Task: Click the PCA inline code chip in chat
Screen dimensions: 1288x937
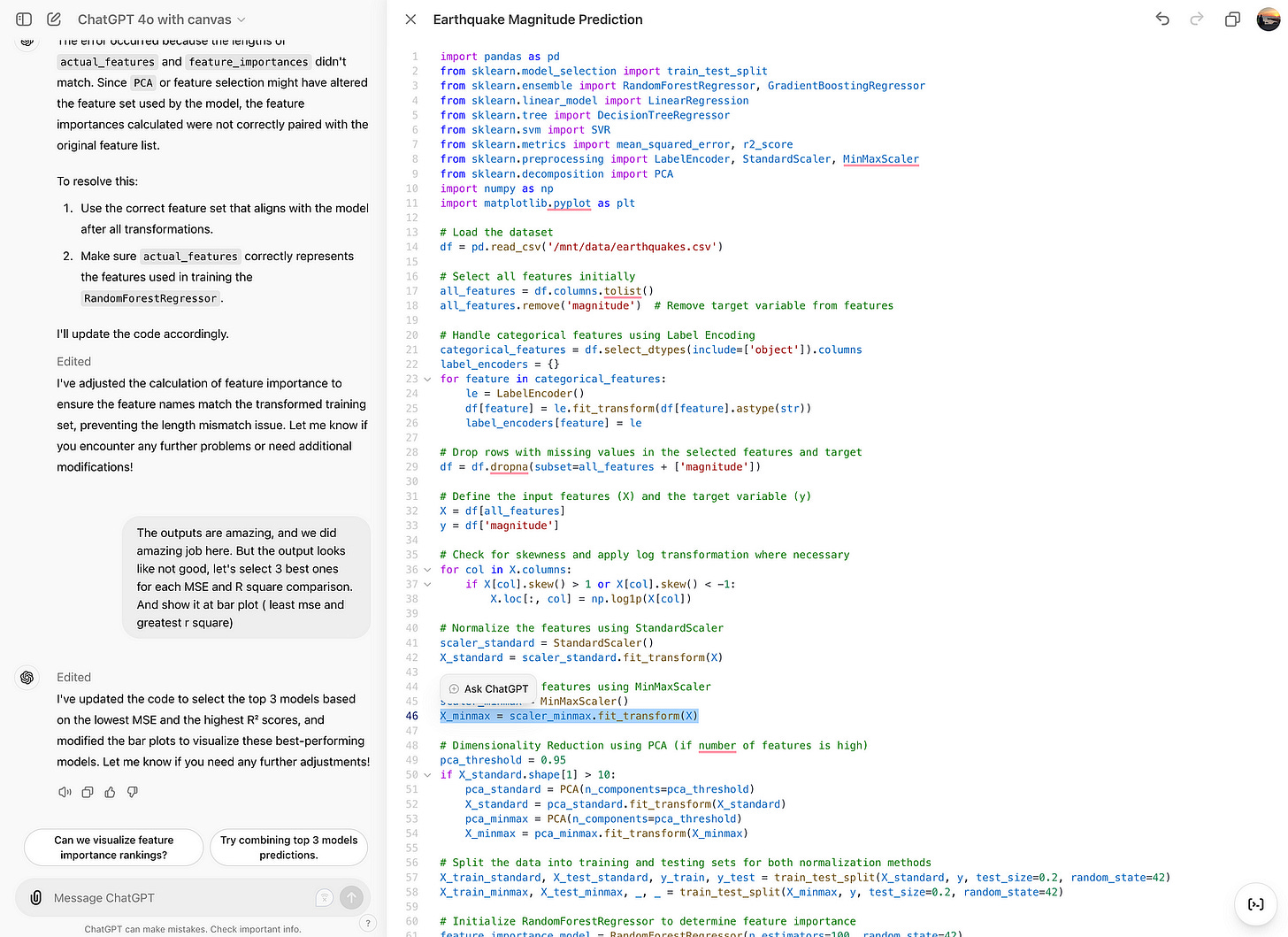Action: [143, 83]
